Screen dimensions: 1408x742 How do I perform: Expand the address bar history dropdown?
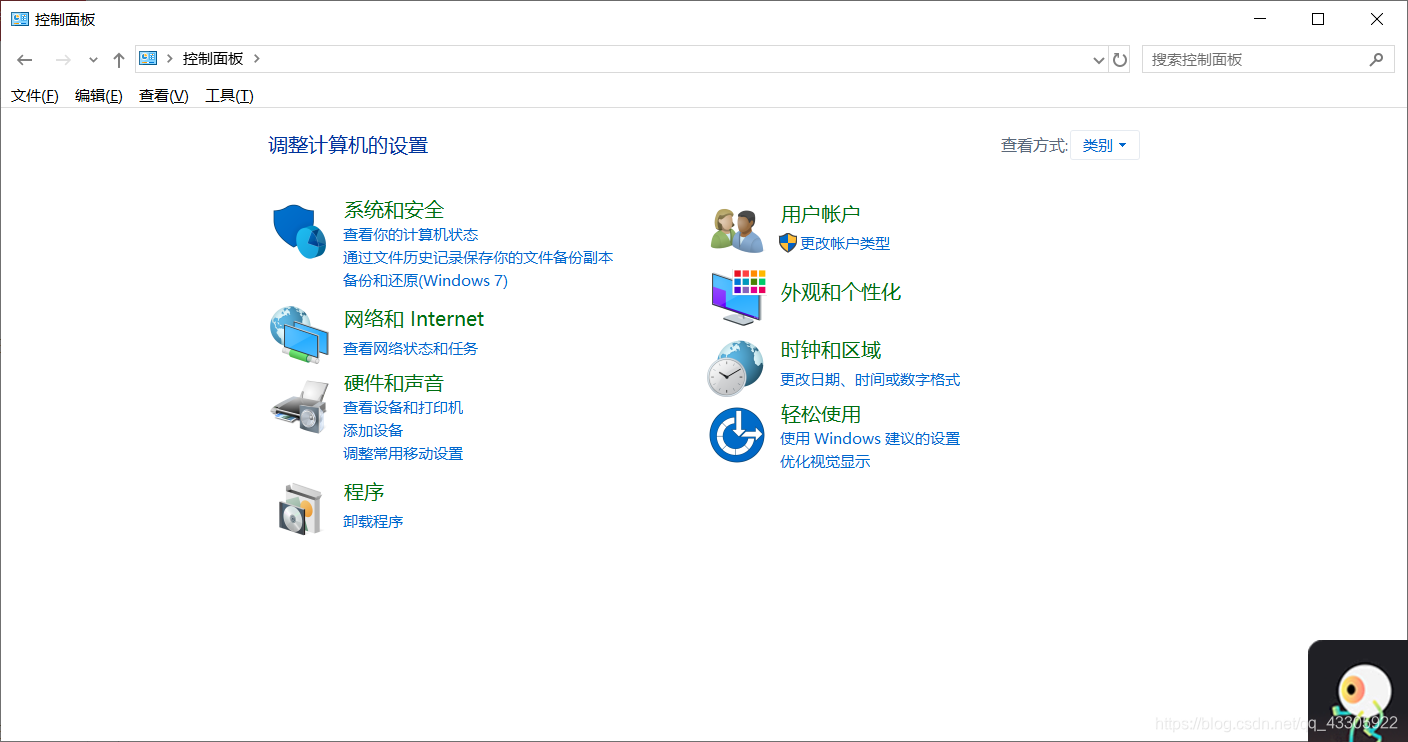click(x=1099, y=60)
